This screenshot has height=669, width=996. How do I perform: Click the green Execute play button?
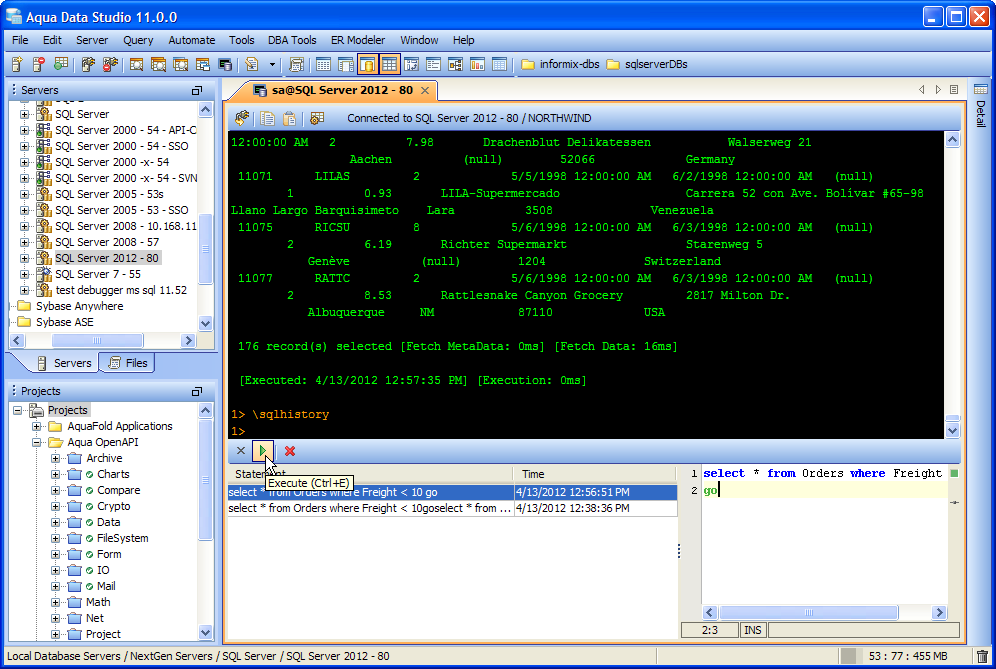(x=263, y=451)
